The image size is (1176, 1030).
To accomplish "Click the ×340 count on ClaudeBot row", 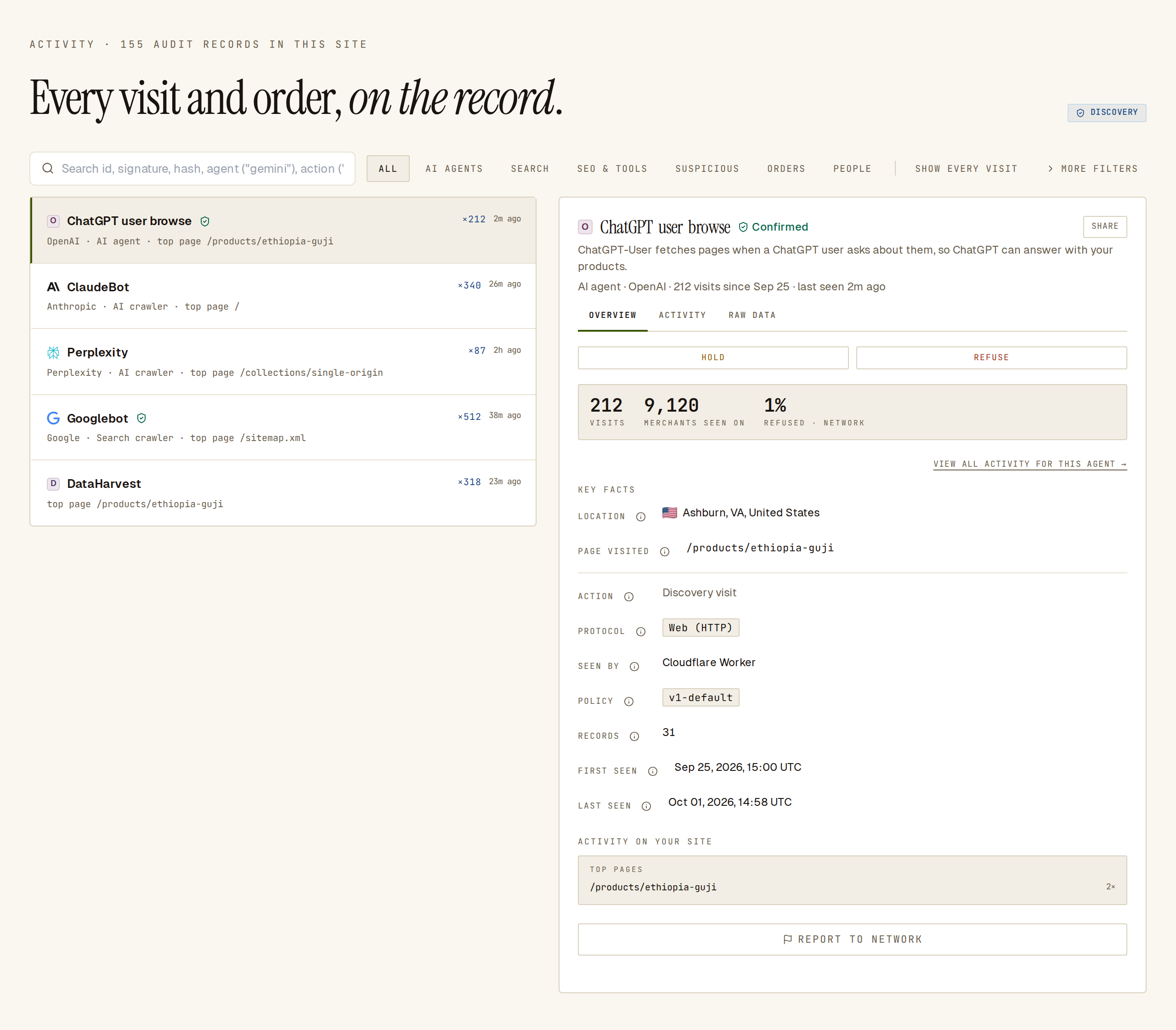I will (469, 285).
